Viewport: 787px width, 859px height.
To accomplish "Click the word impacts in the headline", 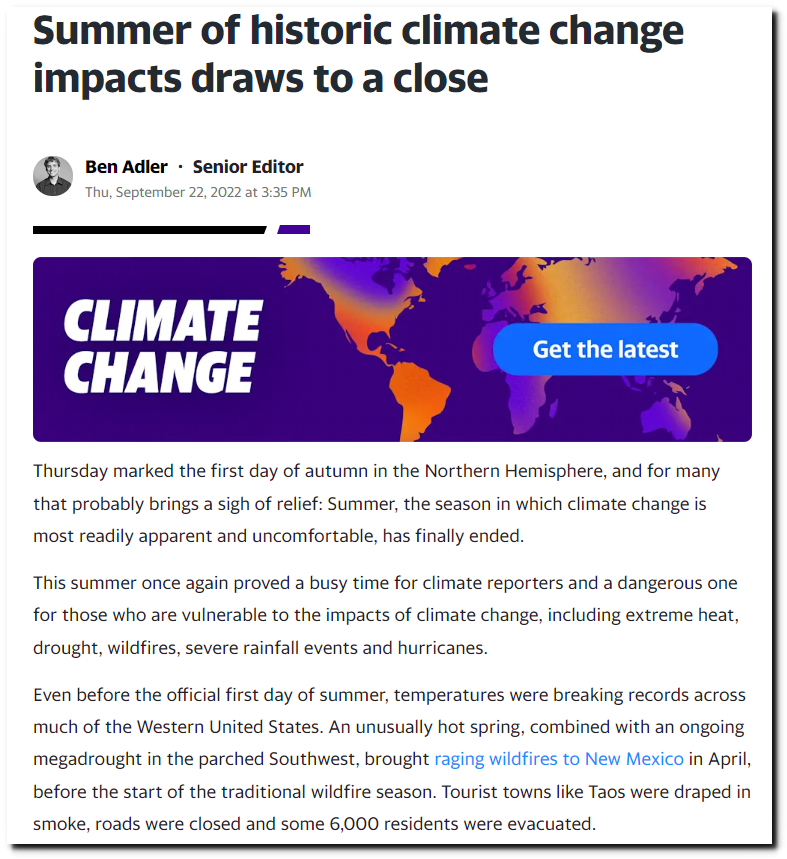I will point(107,78).
